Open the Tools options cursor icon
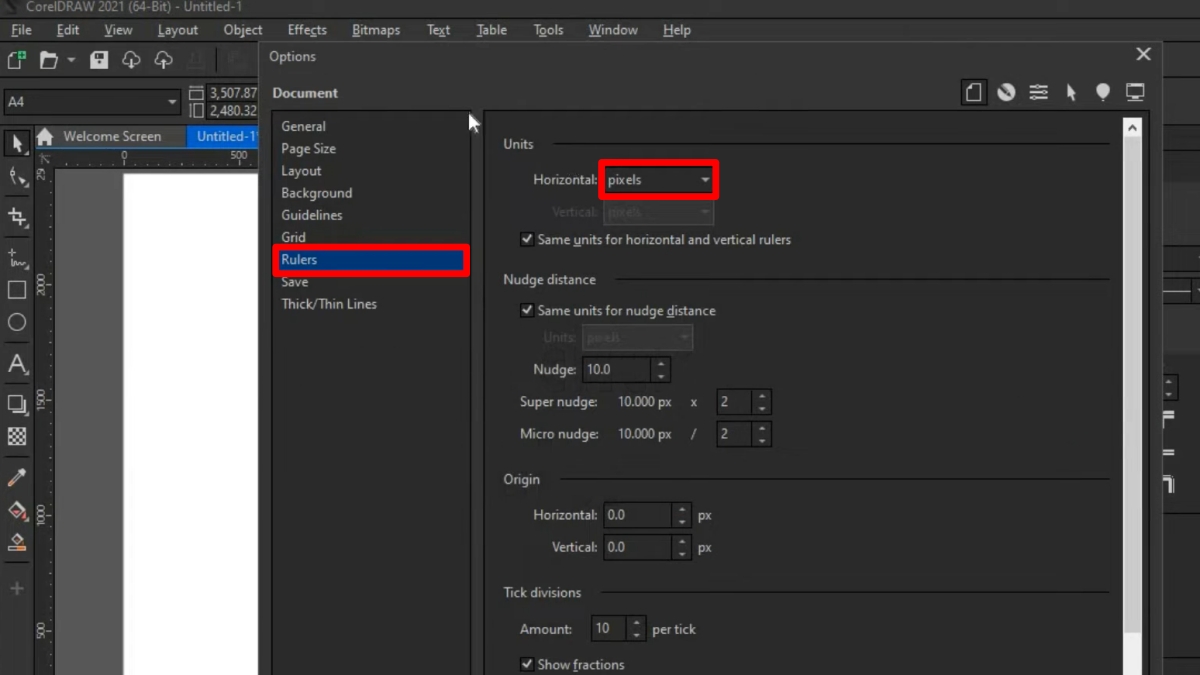Screen dimensions: 1200x675 coord(1071,92)
